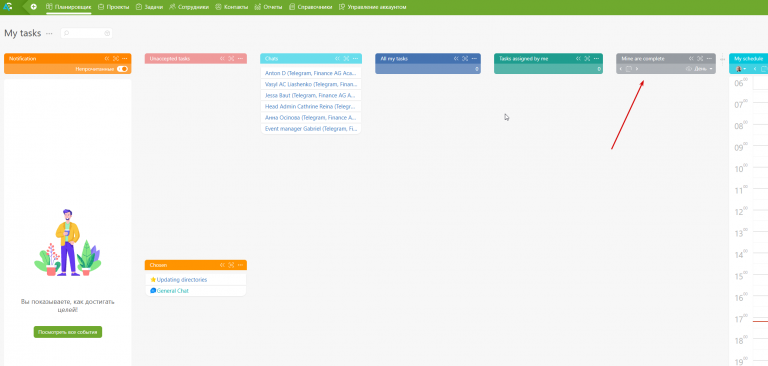Open Notification panel more options

(125, 58)
